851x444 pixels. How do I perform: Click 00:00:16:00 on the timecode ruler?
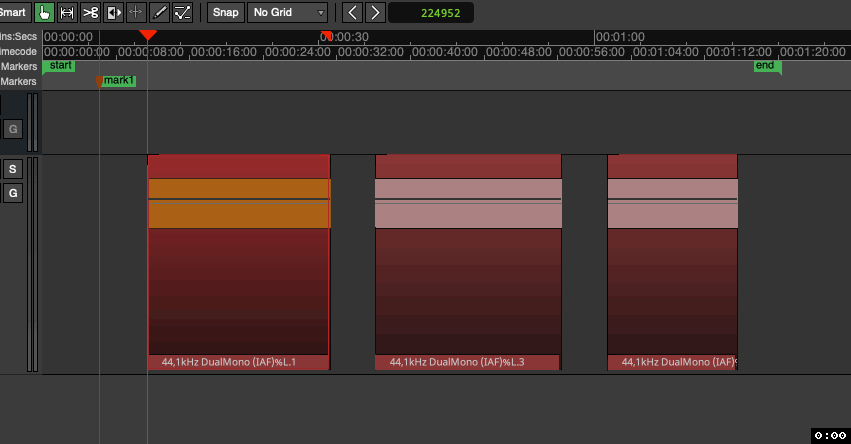click(224, 52)
